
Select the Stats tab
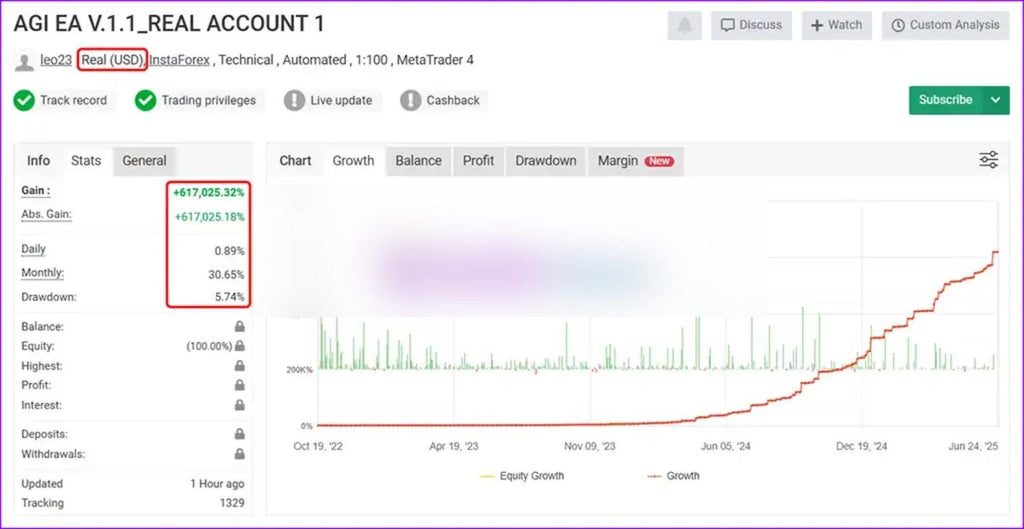(86, 161)
